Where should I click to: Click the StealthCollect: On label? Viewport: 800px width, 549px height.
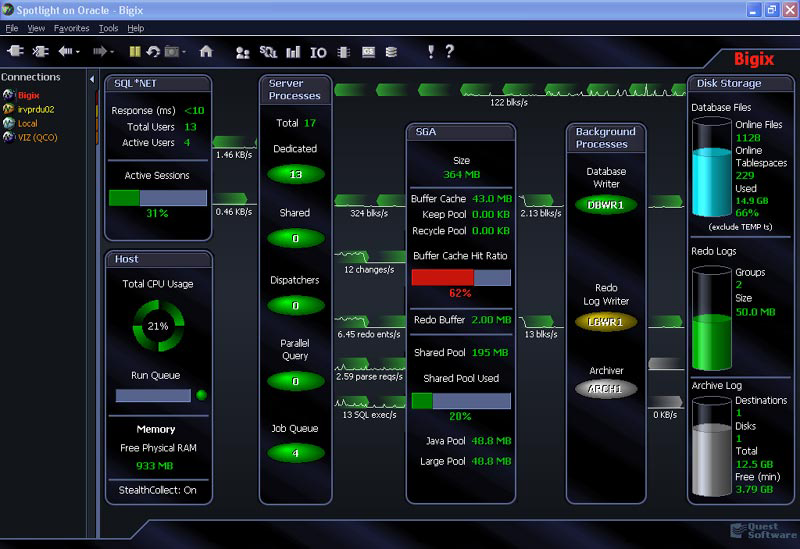pyautogui.click(x=158, y=490)
